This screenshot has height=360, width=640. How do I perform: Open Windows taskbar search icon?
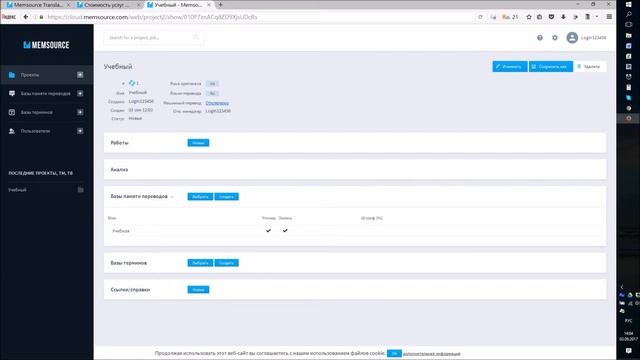(629, 14)
